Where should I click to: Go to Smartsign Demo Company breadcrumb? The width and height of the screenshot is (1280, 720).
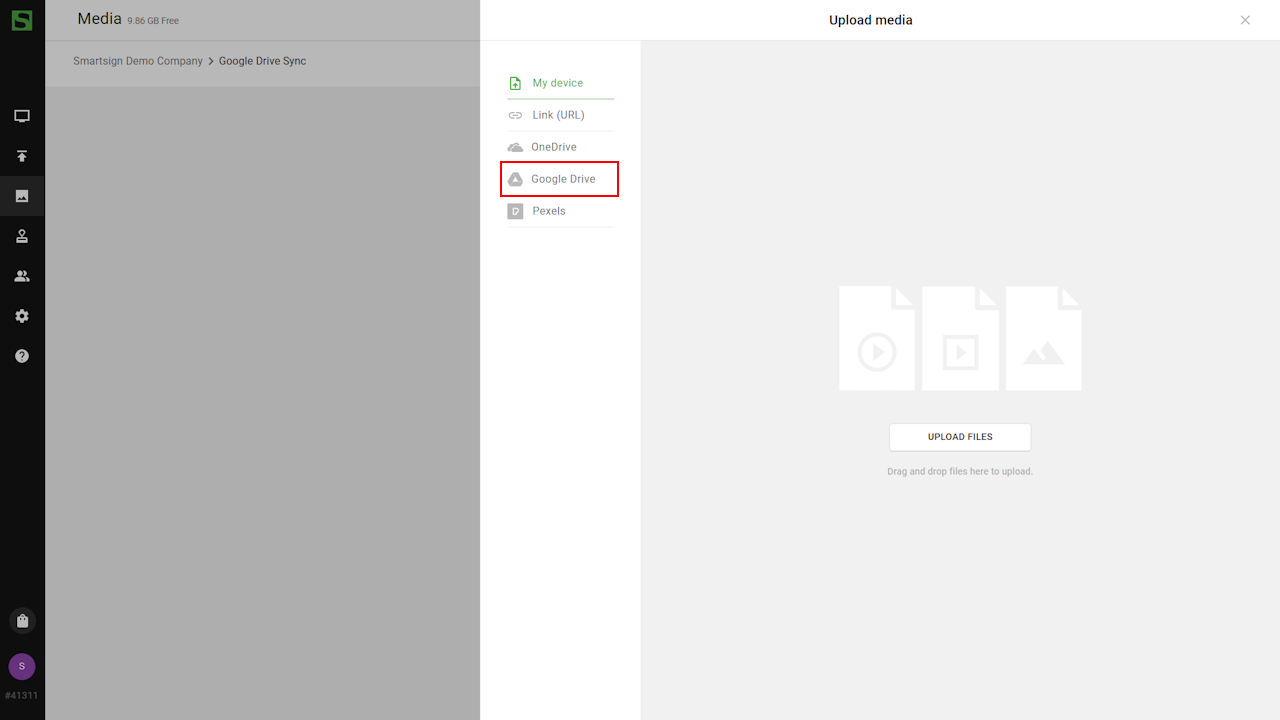[138, 61]
